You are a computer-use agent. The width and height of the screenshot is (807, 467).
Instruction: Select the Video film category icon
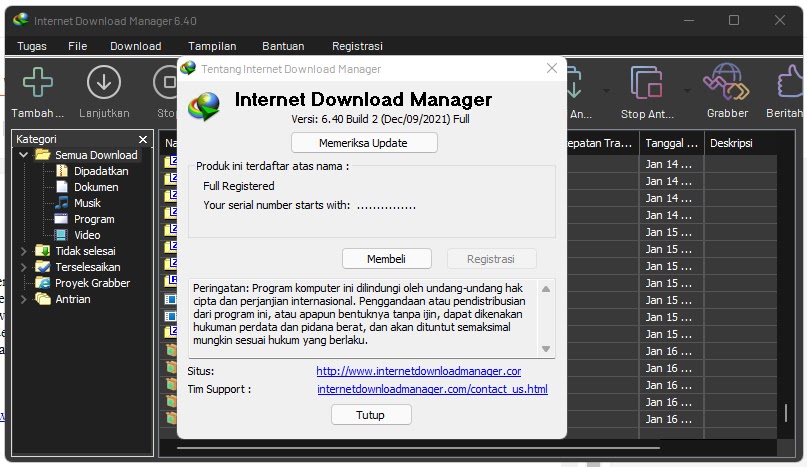coord(61,235)
